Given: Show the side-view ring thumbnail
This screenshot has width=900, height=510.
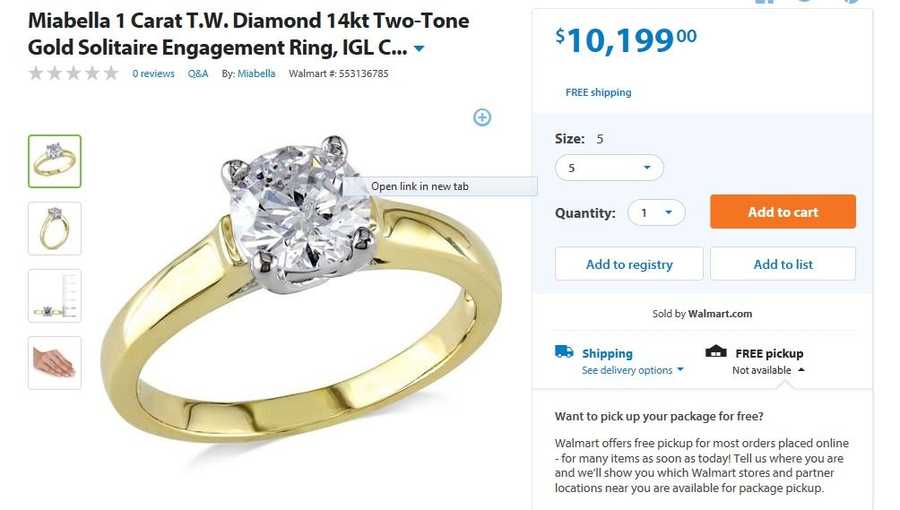Looking at the screenshot, I should [x=55, y=228].
